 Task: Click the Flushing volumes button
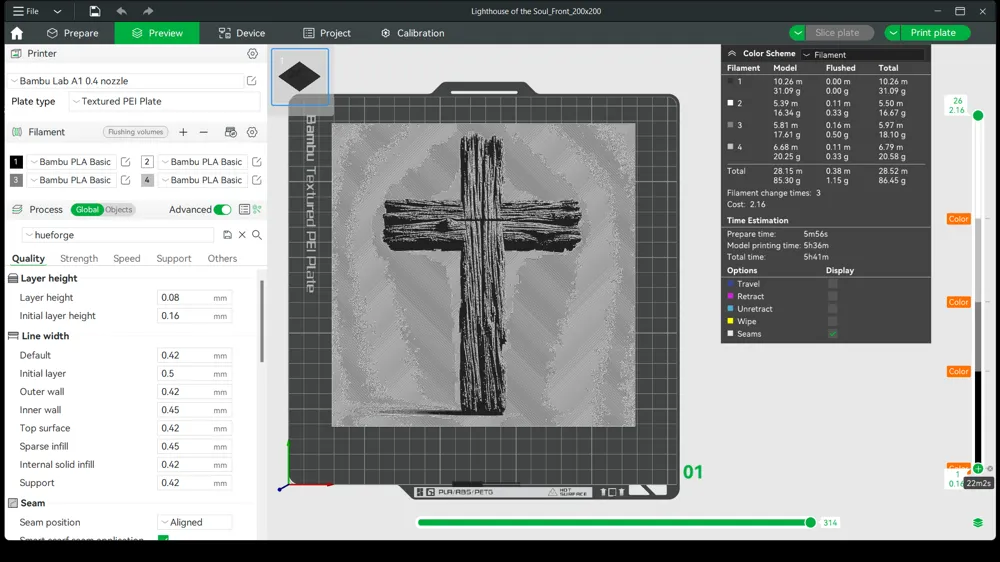(x=136, y=132)
